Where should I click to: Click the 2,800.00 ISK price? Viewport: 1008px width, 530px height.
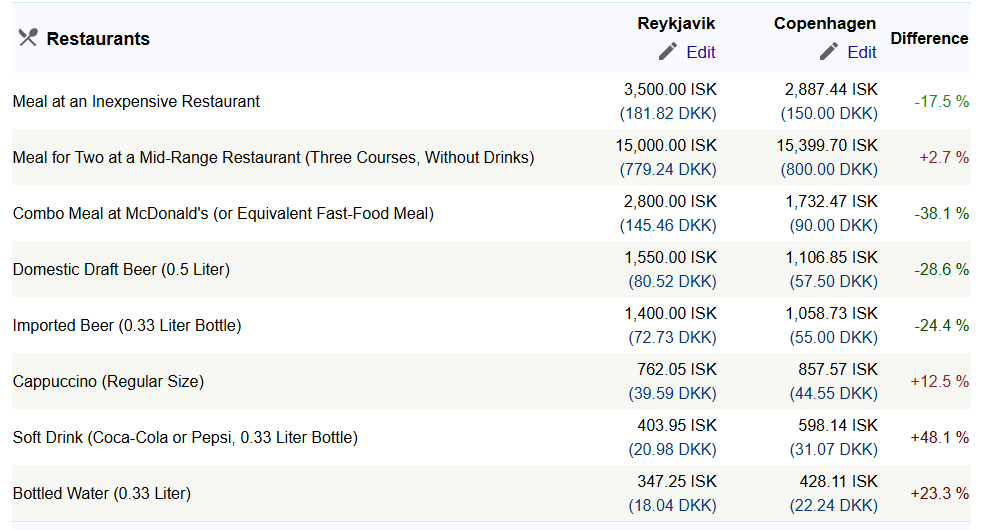tap(670, 201)
